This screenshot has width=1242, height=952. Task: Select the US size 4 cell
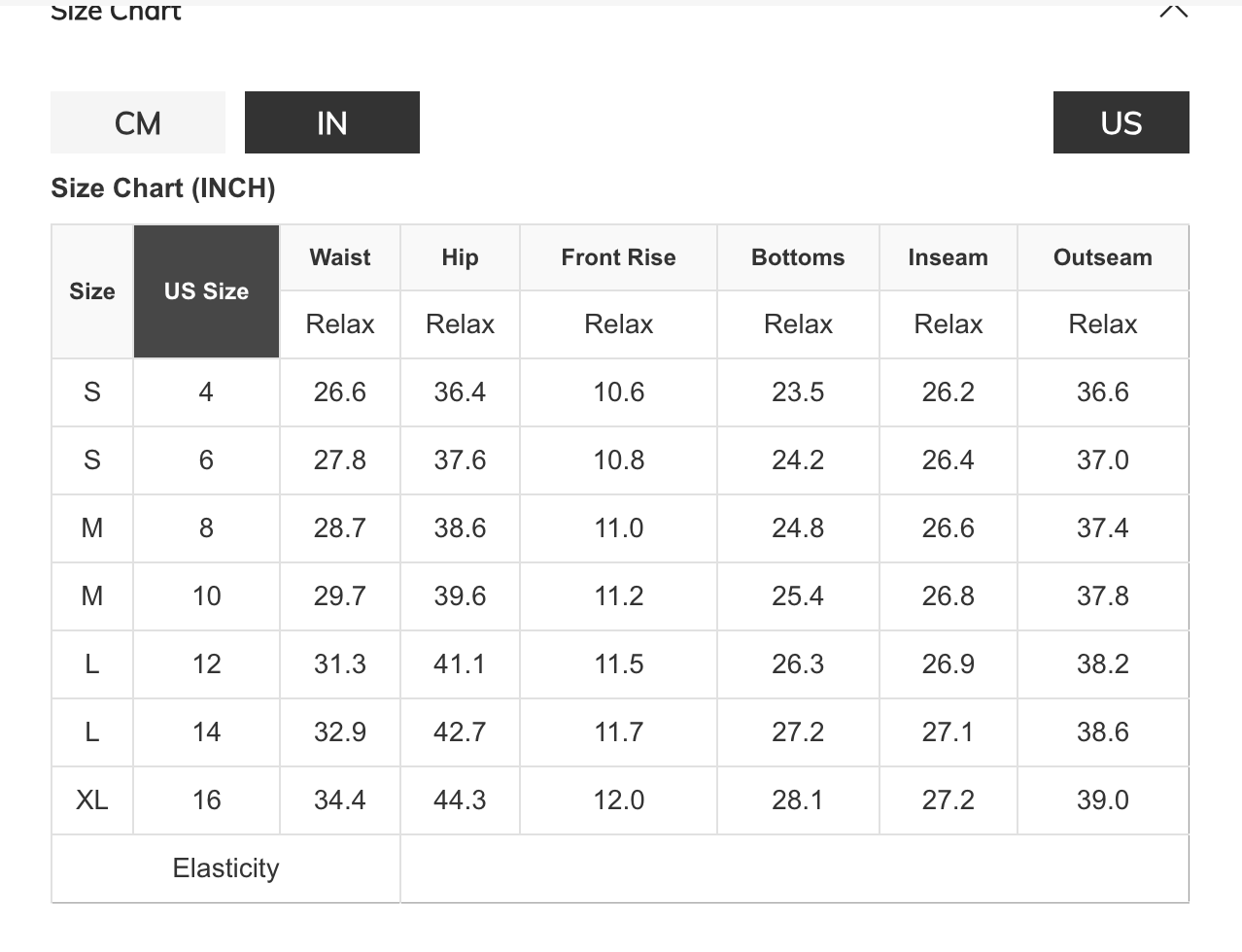[206, 392]
